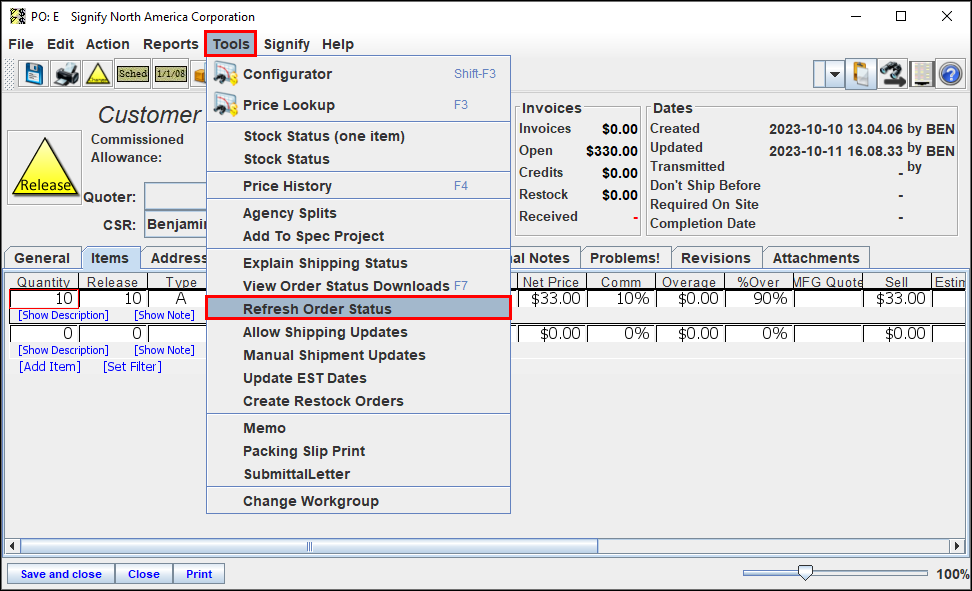Select Change Workgroup
Image resolution: width=972 pixels, height=591 pixels.
coord(358,501)
